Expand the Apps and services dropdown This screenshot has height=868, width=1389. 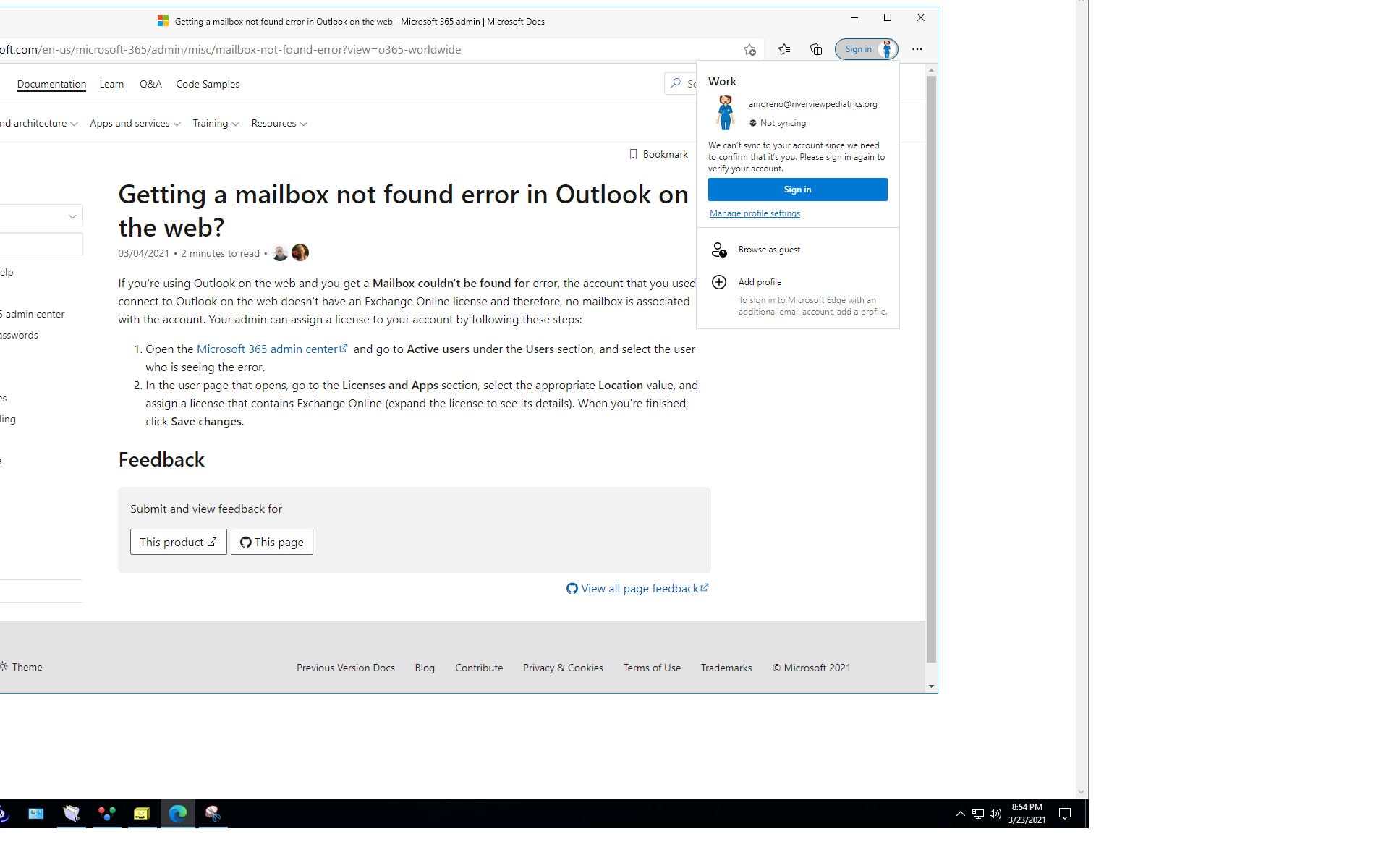pyautogui.click(x=135, y=124)
